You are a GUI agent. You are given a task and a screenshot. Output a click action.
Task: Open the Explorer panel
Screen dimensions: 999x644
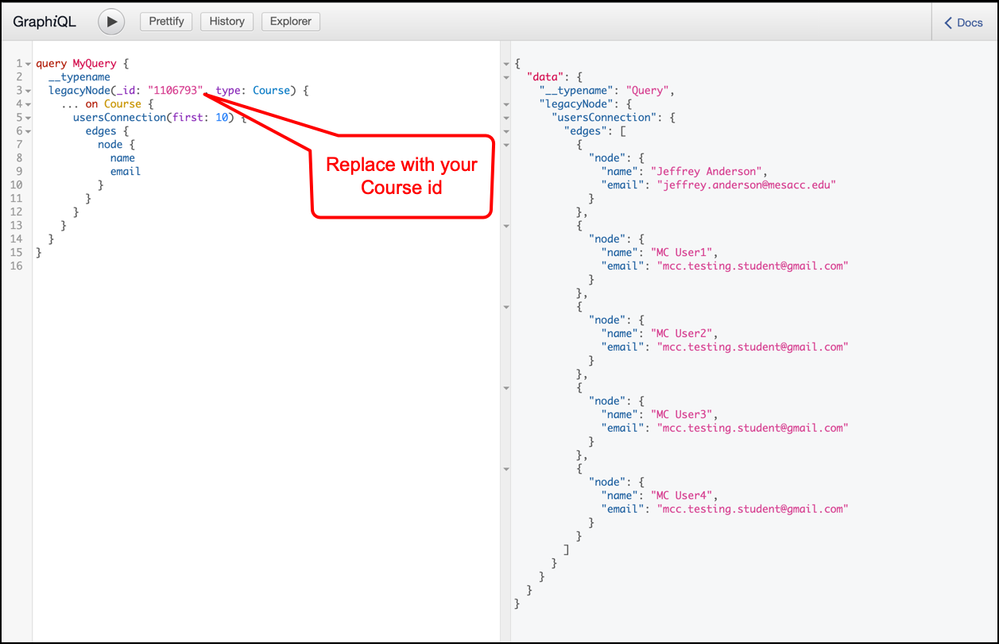tap(291, 20)
